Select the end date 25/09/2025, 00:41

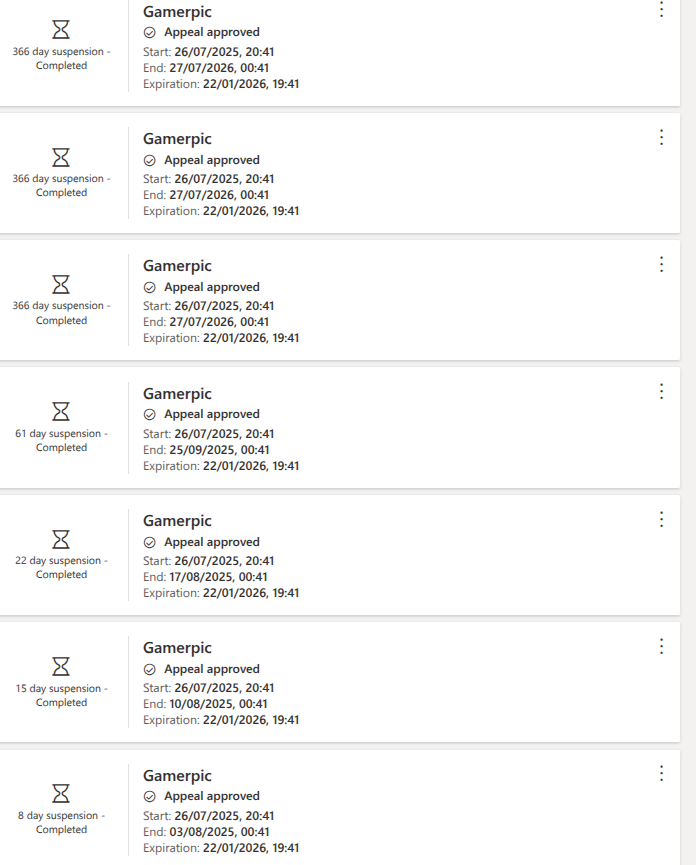tap(219, 450)
